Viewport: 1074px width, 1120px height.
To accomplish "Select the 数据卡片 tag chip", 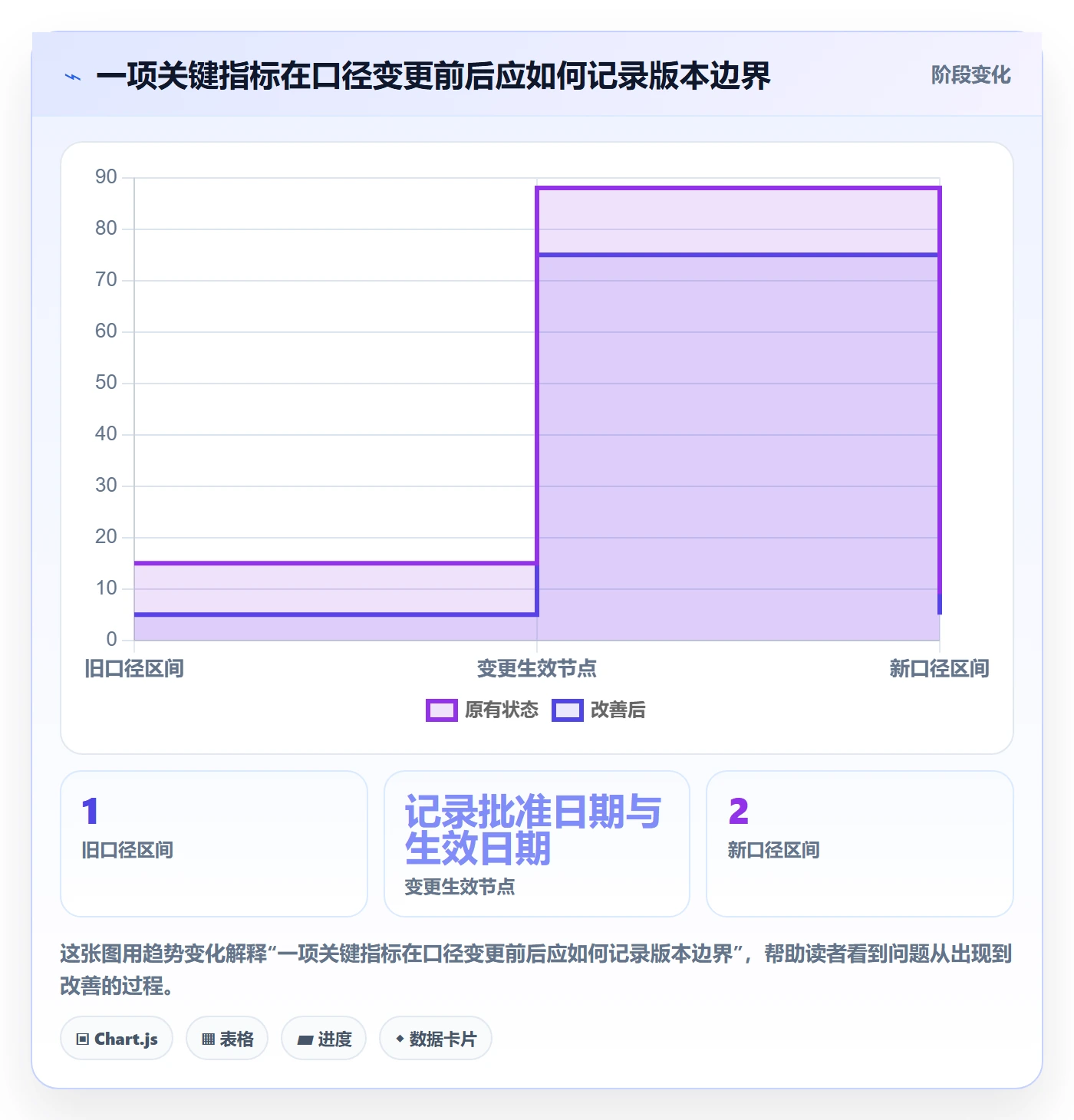I will point(436,1039).
